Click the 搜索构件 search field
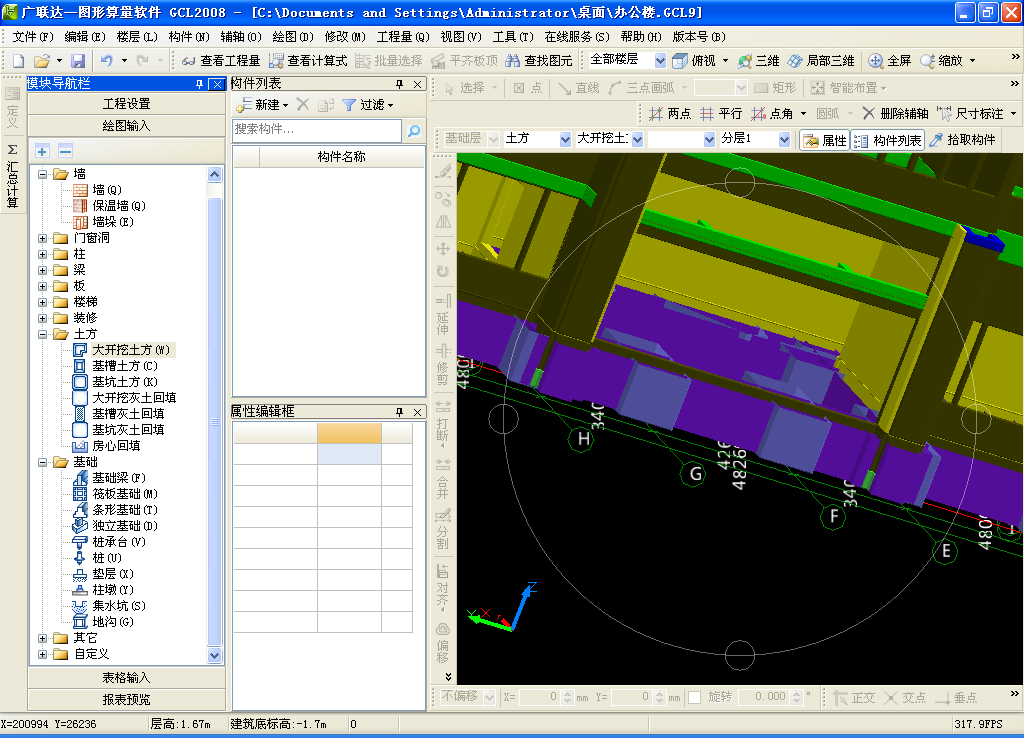 317,131
